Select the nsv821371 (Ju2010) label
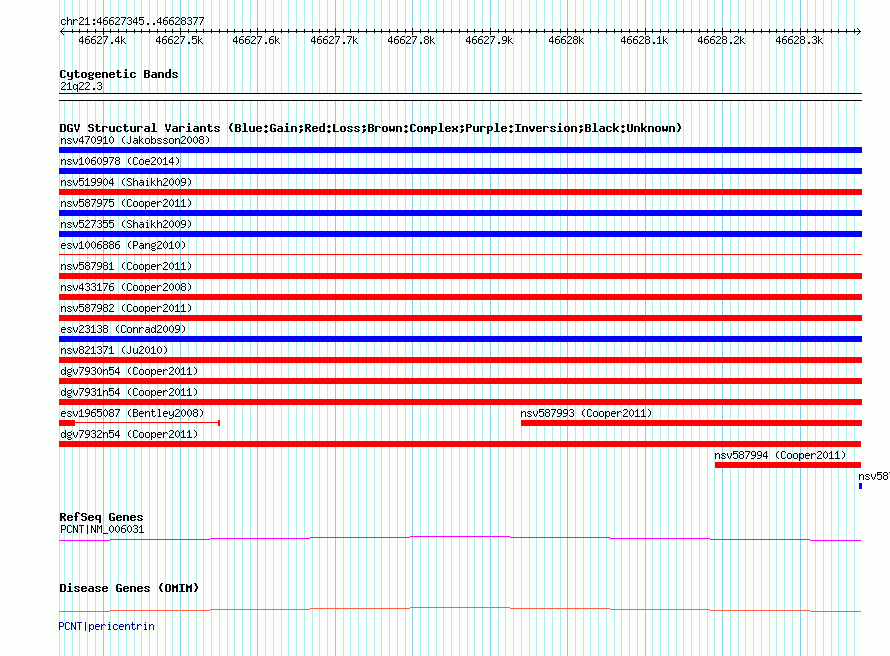Image resolution: width=890 pixels, height=656 pixels. pos(114,350)
